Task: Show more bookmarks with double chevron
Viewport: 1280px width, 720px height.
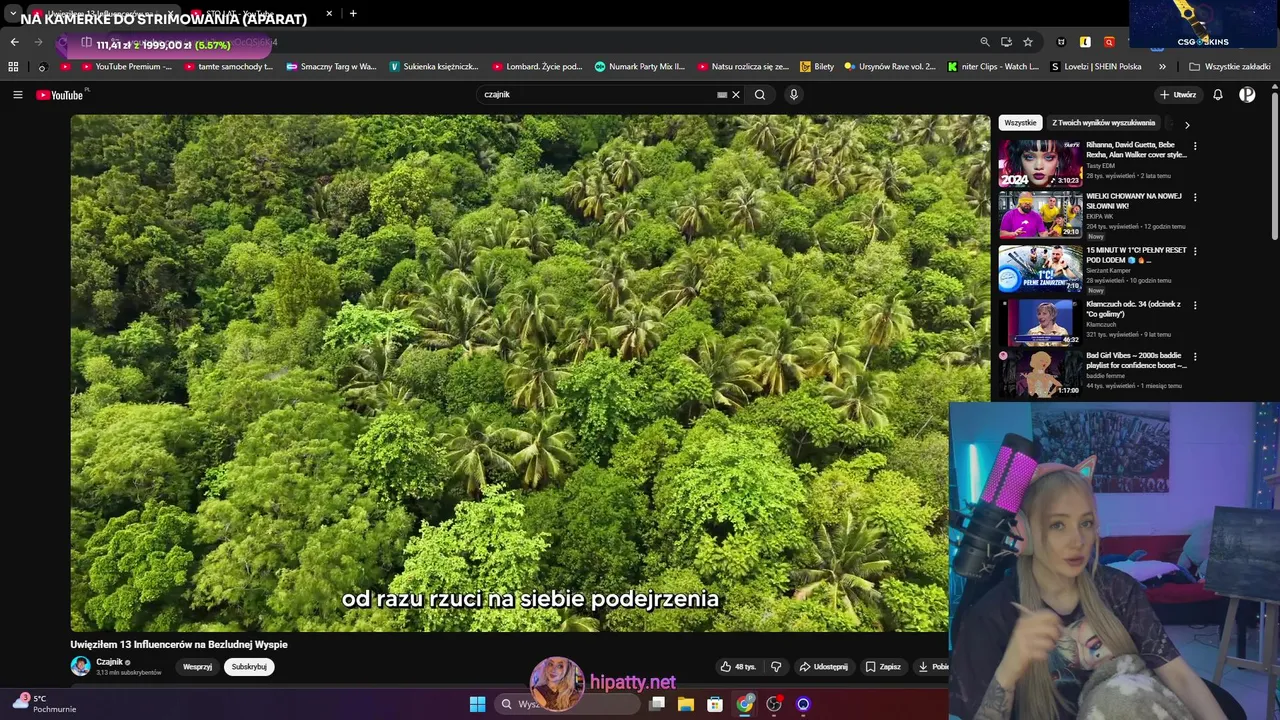Action: [1162, 67]
